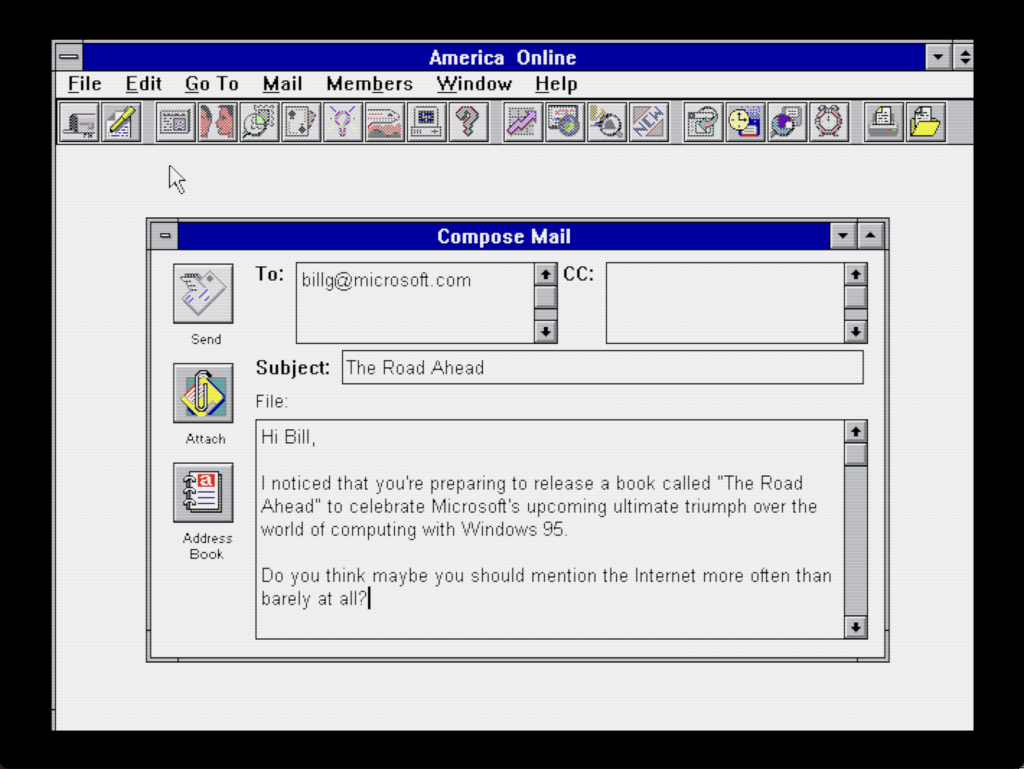Click the globe with newspaper toolbar icon
The width and height of the screenshot is (1024, 769).
[564, 122]
